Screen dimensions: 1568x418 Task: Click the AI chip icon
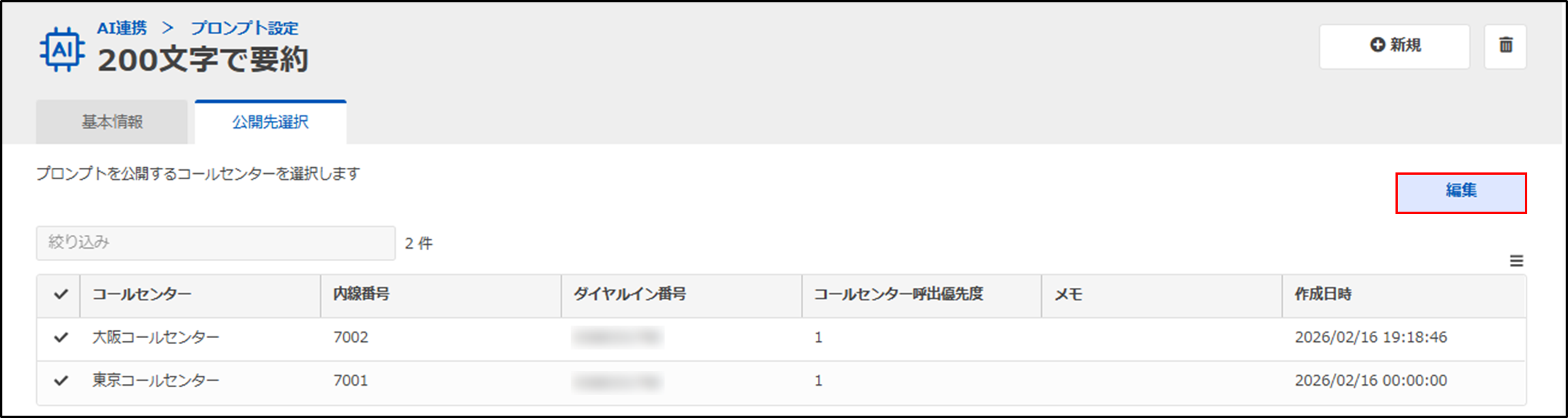tap(62, 50)
